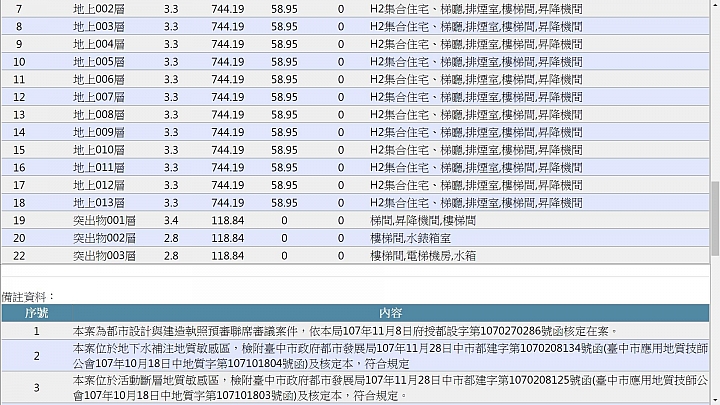
Task: Click usage text 樓梯間,電梯機房,水箱
Action: [x=423, y=255]
